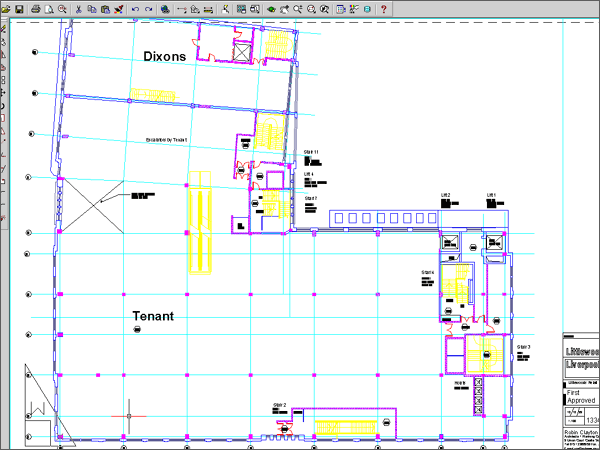Click the Lift 1 annotation
Viewport: 600px width, 450px height.
pyautogui.click(x=491, y=195)
